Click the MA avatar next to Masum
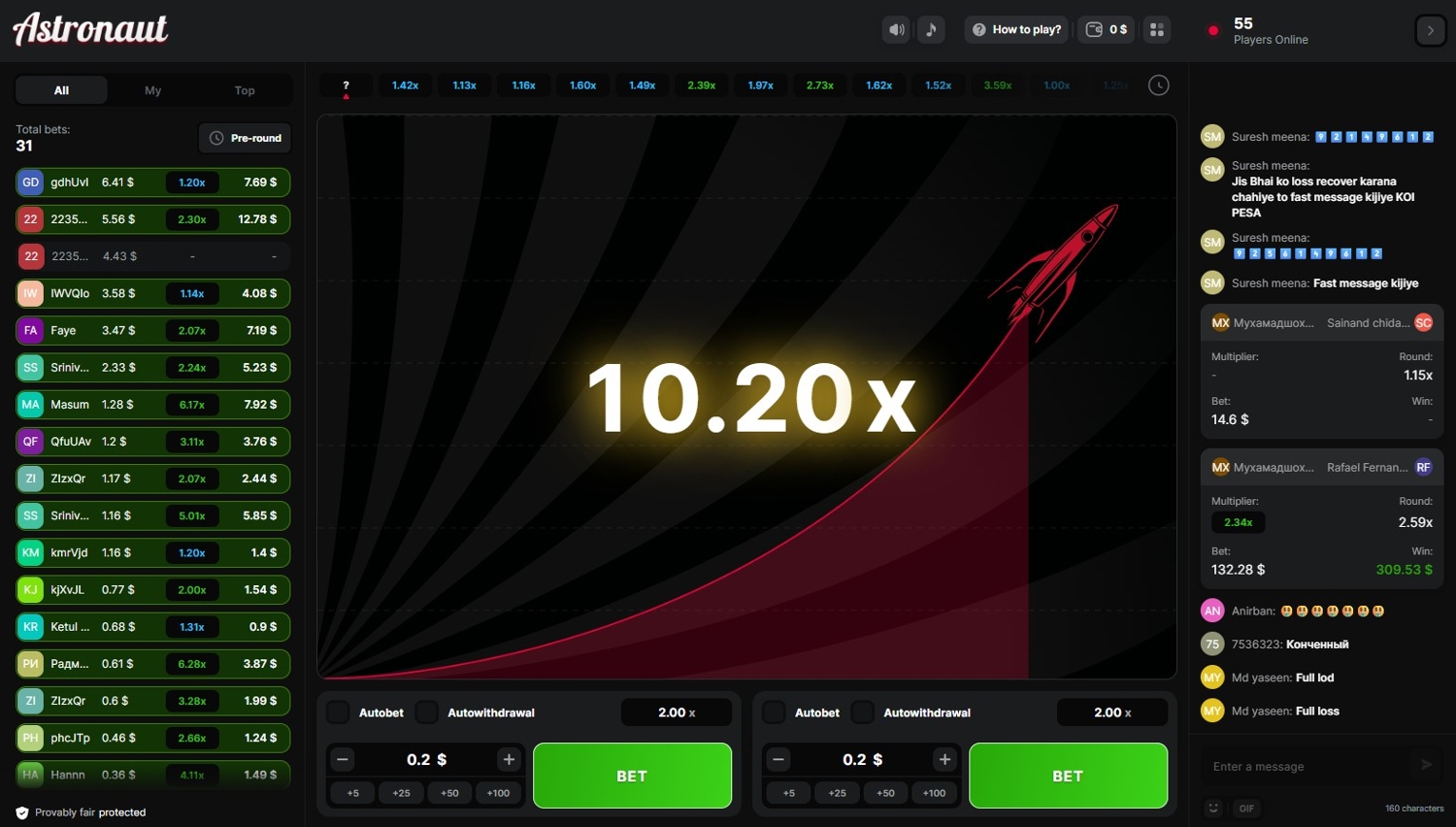1456x827 pixels. [x=31, y=405]
